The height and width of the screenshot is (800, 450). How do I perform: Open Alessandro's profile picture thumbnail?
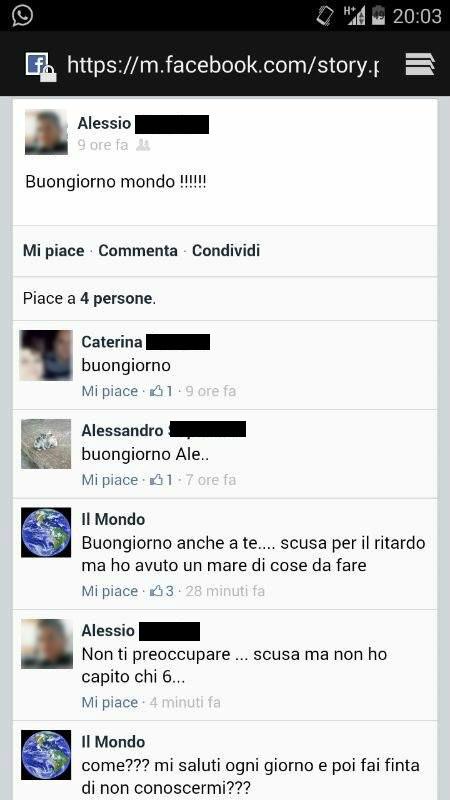pos(46,444)
